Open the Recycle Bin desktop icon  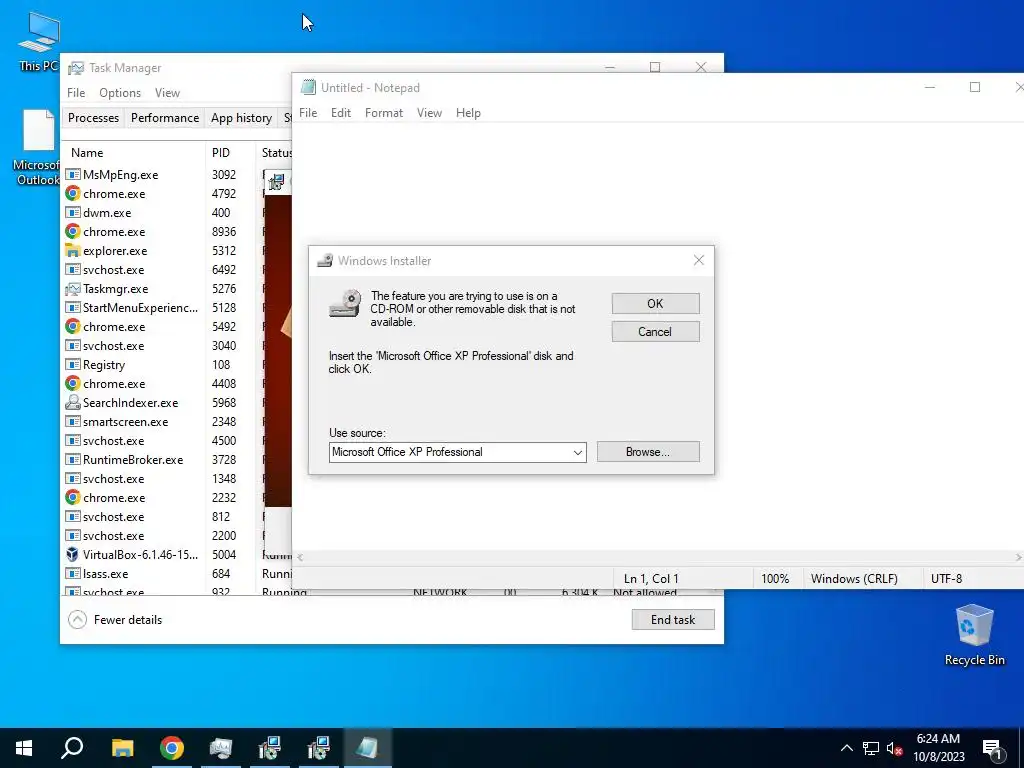point(974,635)
